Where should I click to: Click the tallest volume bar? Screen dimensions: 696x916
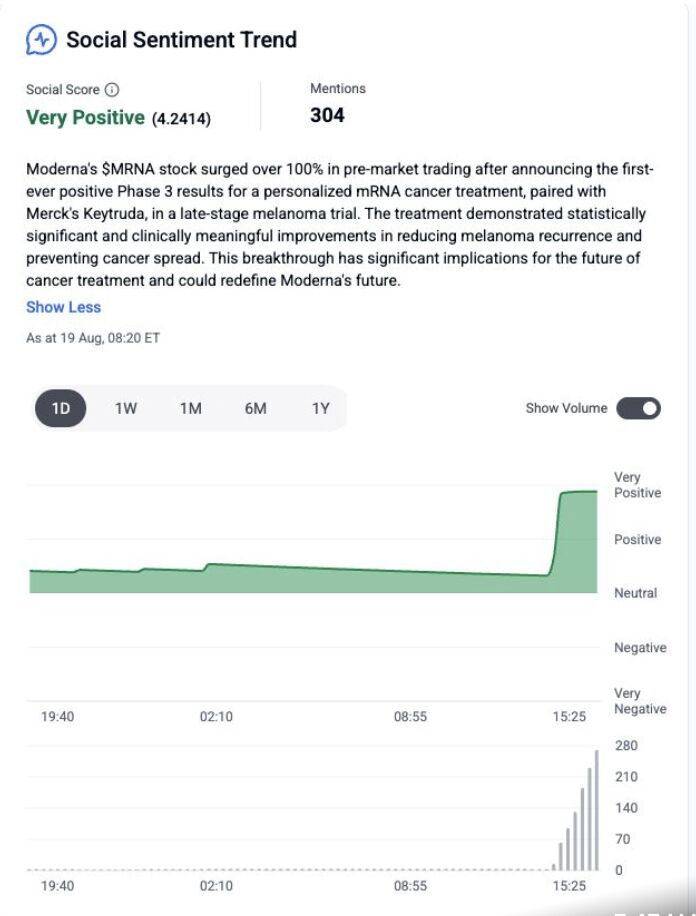point(597,810)
